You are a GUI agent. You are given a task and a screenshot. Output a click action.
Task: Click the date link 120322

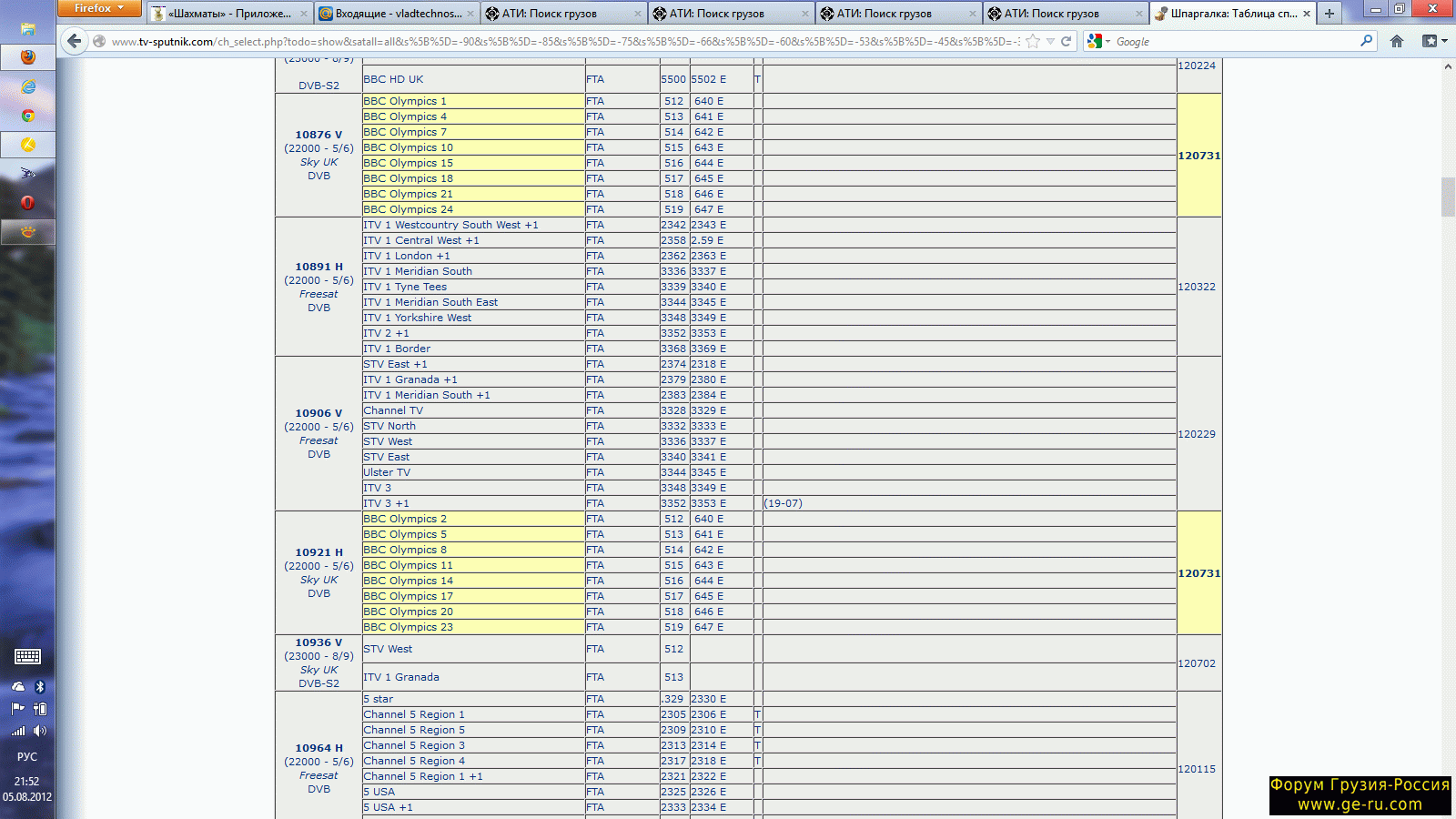tap(1197, 287)
